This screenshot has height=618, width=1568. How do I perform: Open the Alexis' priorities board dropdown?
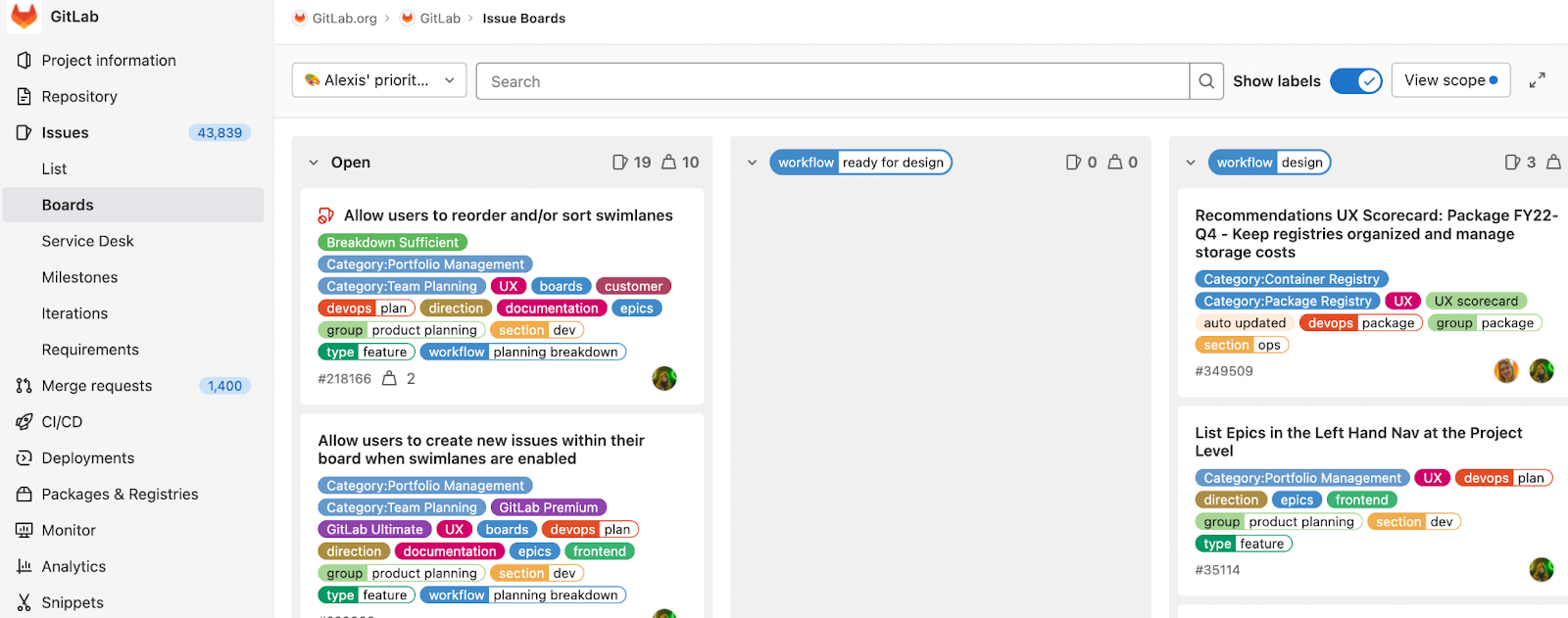[379, 80]
